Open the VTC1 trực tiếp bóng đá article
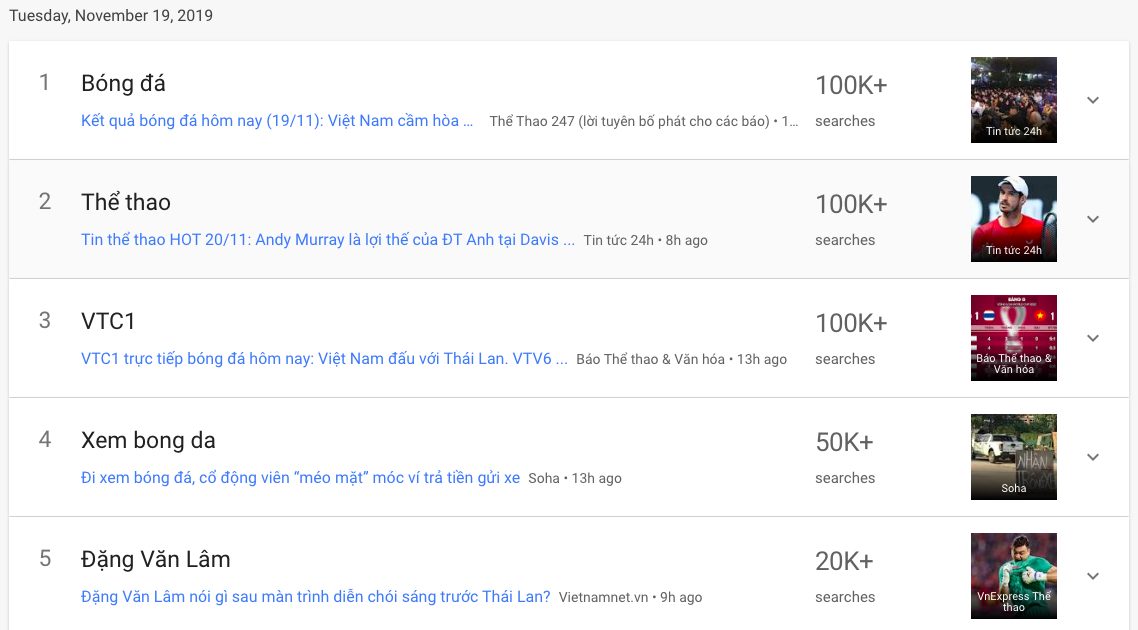The height and width of the screenshot is (630, 1138). (x=324, y=359)
